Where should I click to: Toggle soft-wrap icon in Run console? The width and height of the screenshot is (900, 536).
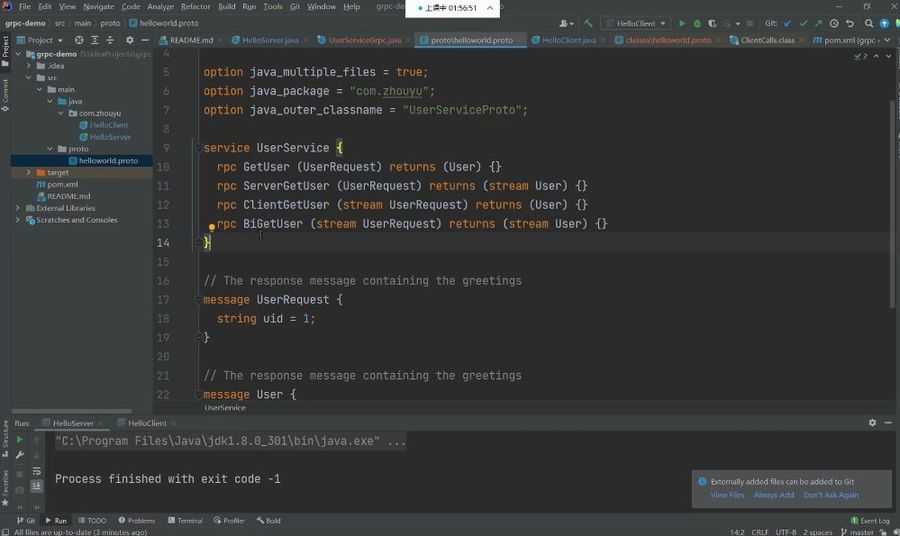[x=36, y=471]
